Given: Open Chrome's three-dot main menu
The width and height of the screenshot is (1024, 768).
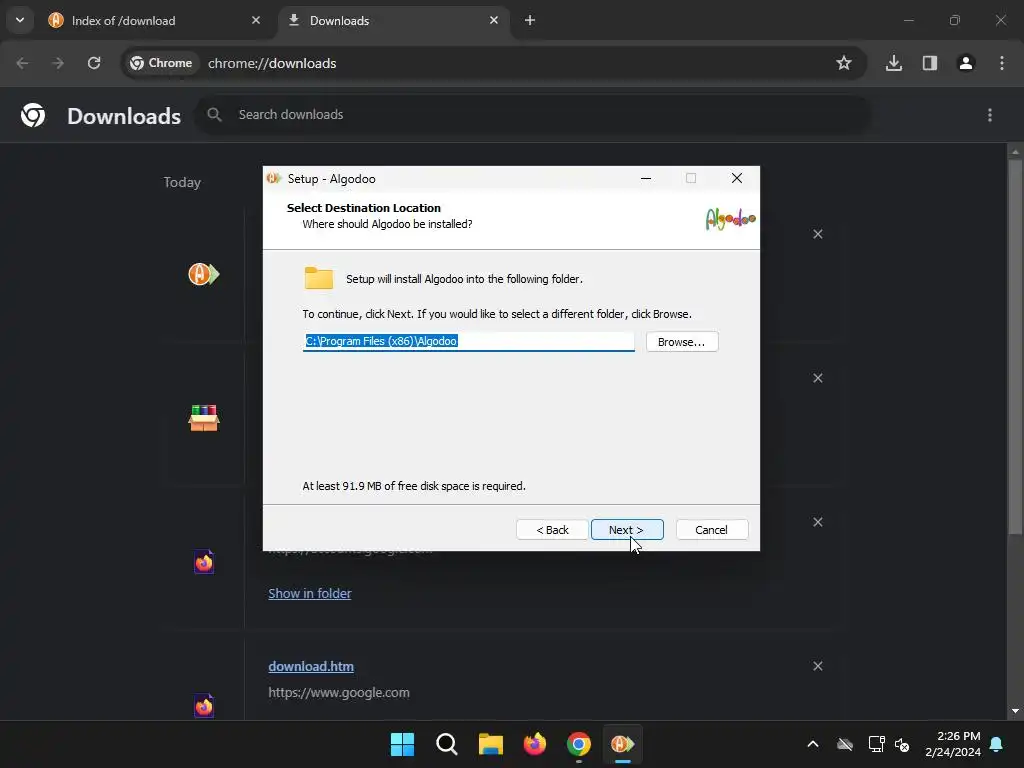Looking at the screenshot, I should [x=1002, y=63].
